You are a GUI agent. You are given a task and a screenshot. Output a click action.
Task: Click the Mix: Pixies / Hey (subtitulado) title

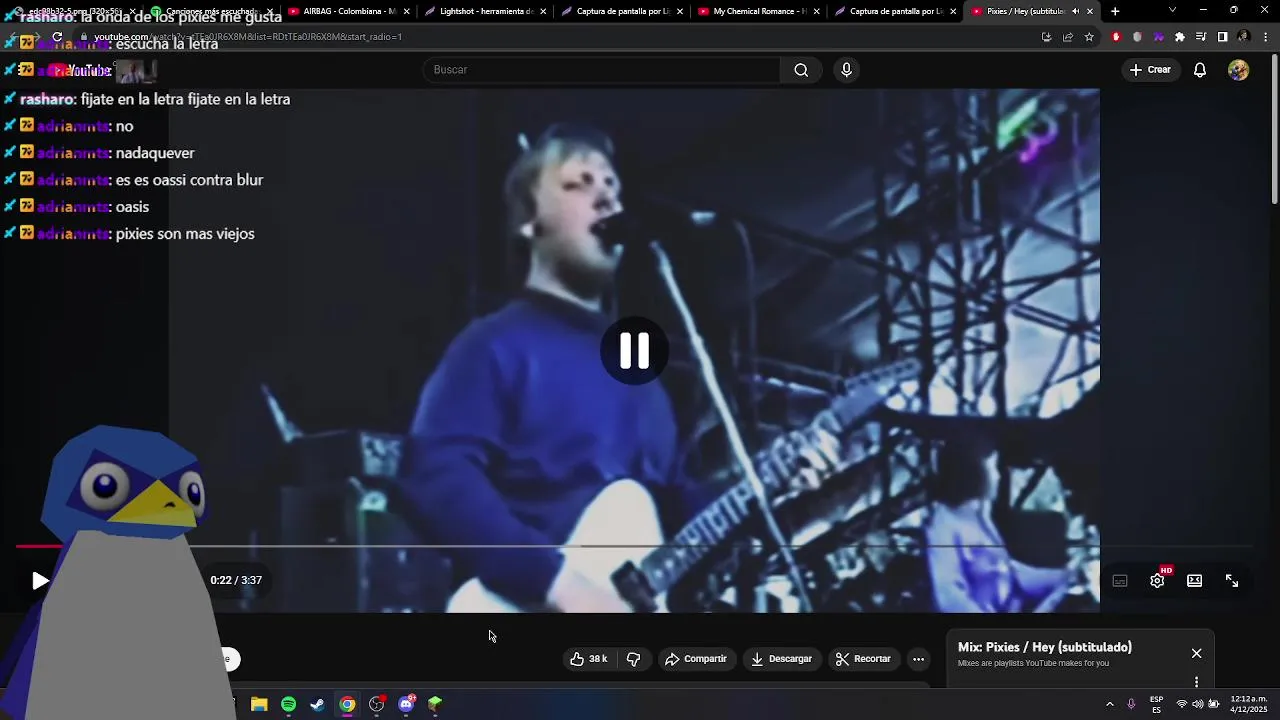tap(1044, 647)
